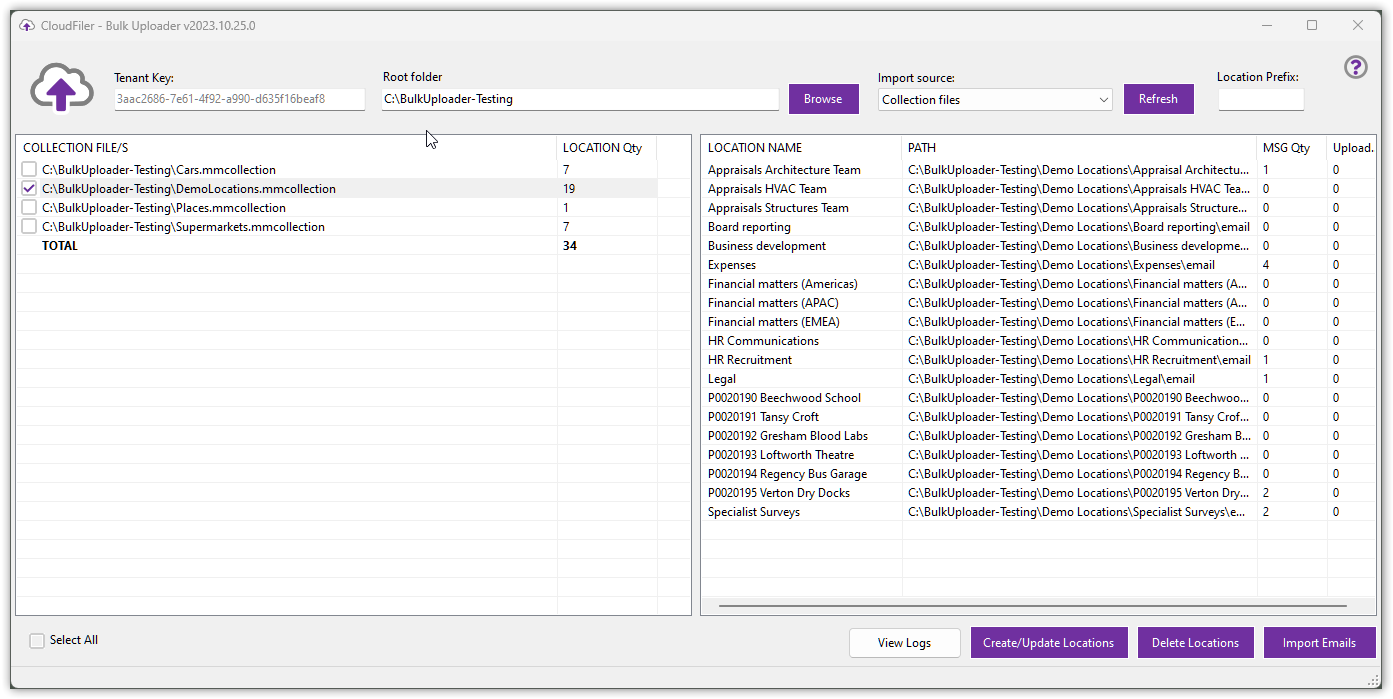Click the Tenant Key field

point(239,99)
